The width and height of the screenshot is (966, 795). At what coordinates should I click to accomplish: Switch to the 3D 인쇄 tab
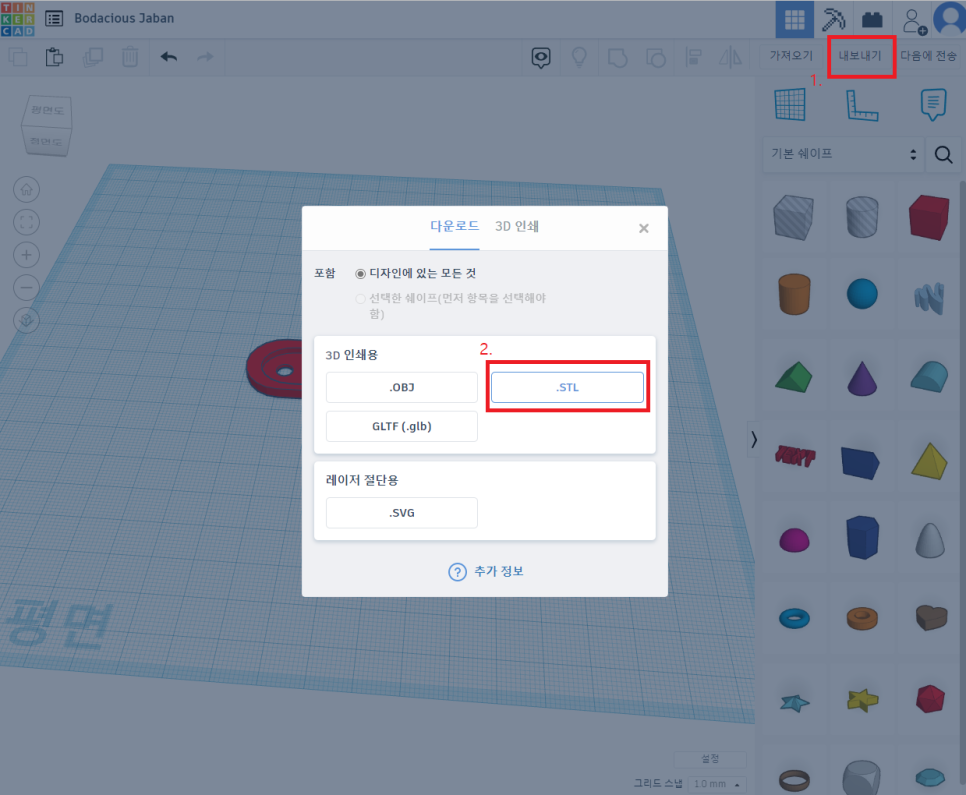[x=517, y=226]
